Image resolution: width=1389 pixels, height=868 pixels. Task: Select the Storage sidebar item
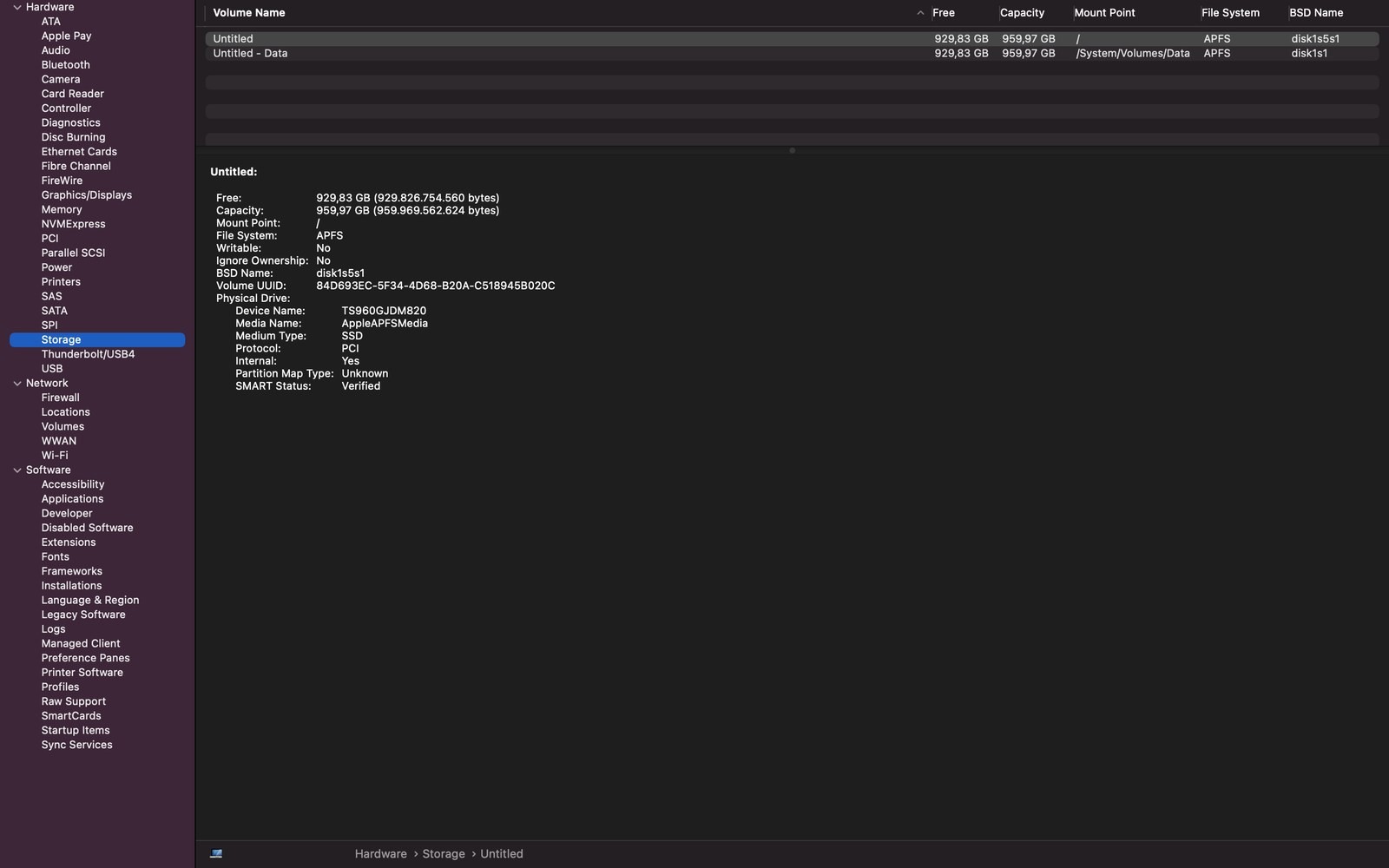click(x=97, y=339)
